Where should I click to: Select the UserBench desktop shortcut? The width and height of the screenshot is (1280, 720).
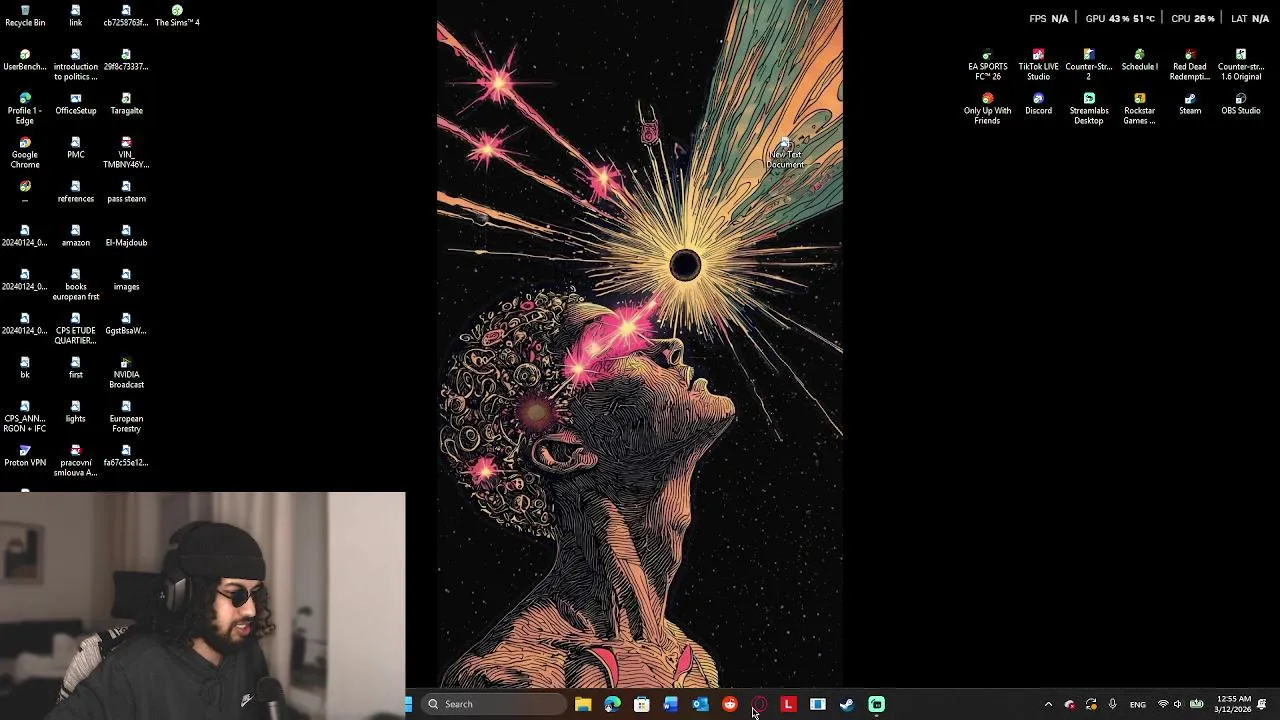[x=25, y=59]
